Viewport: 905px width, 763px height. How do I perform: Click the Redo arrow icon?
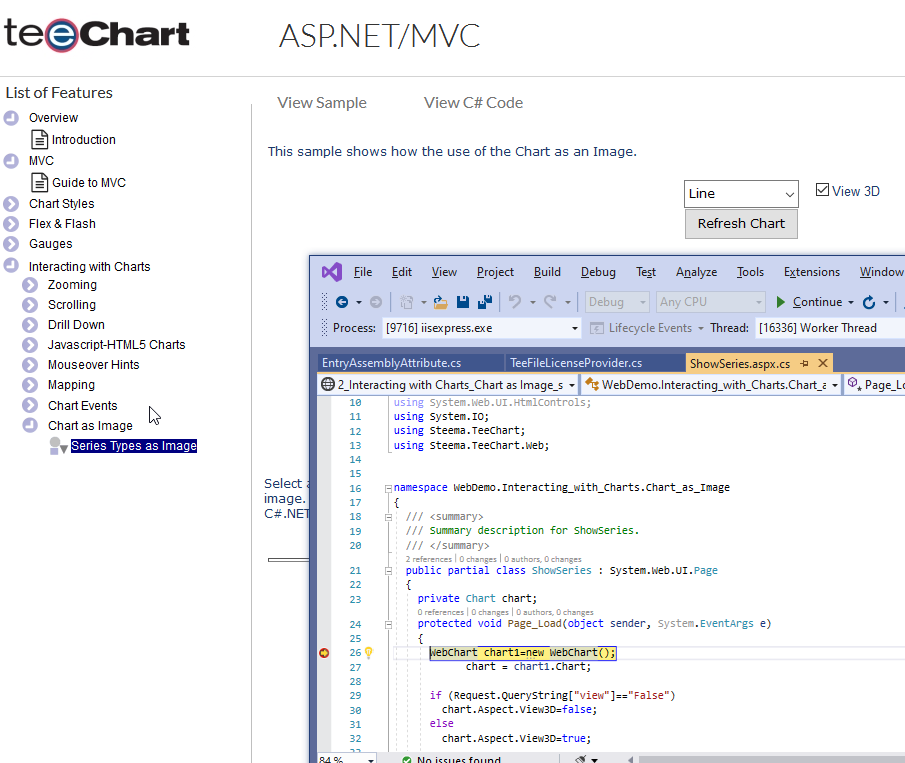coord(550,302)
